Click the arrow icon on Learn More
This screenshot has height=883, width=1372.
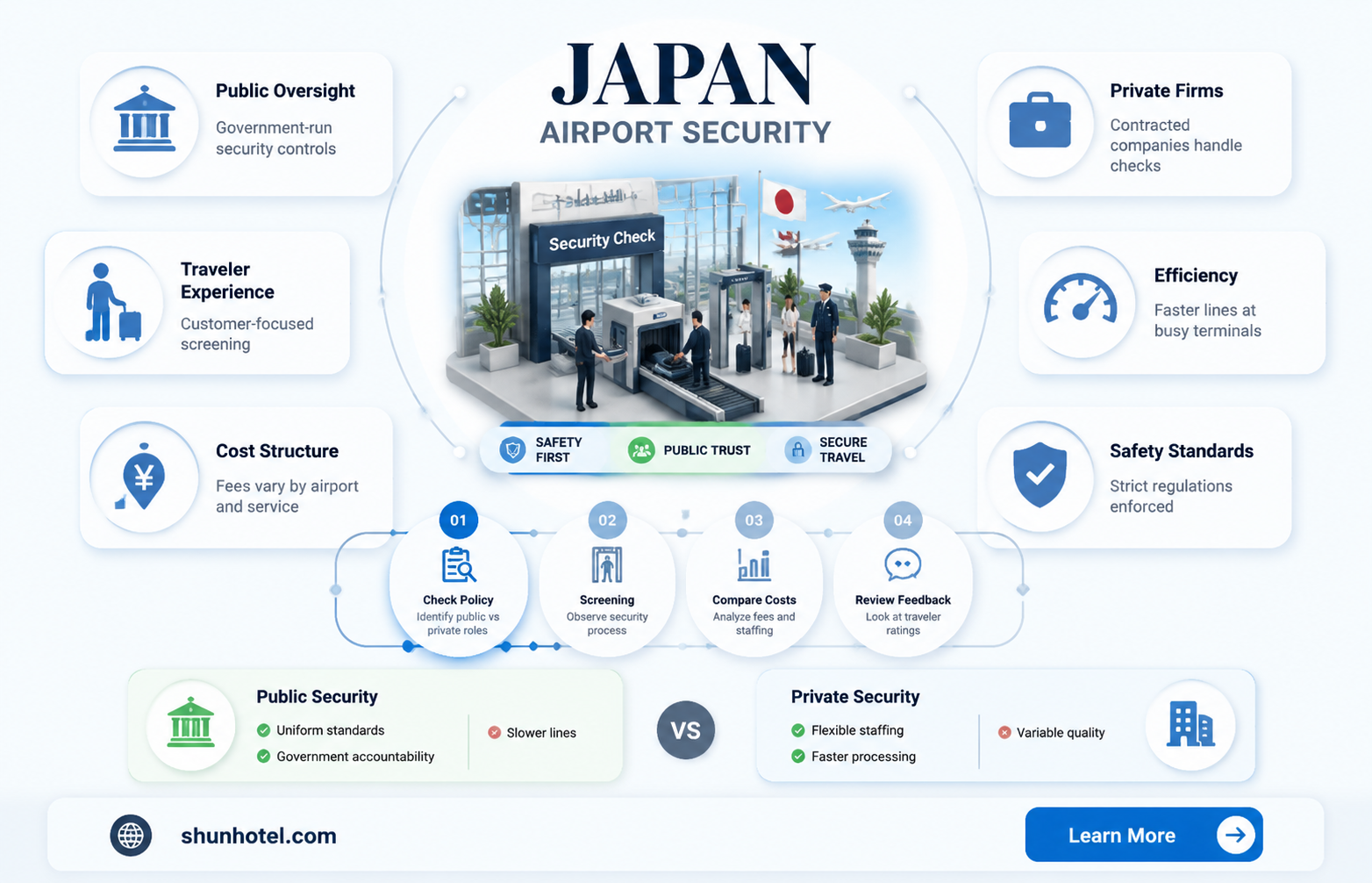pyautogui.click(x=1235, y=835)
